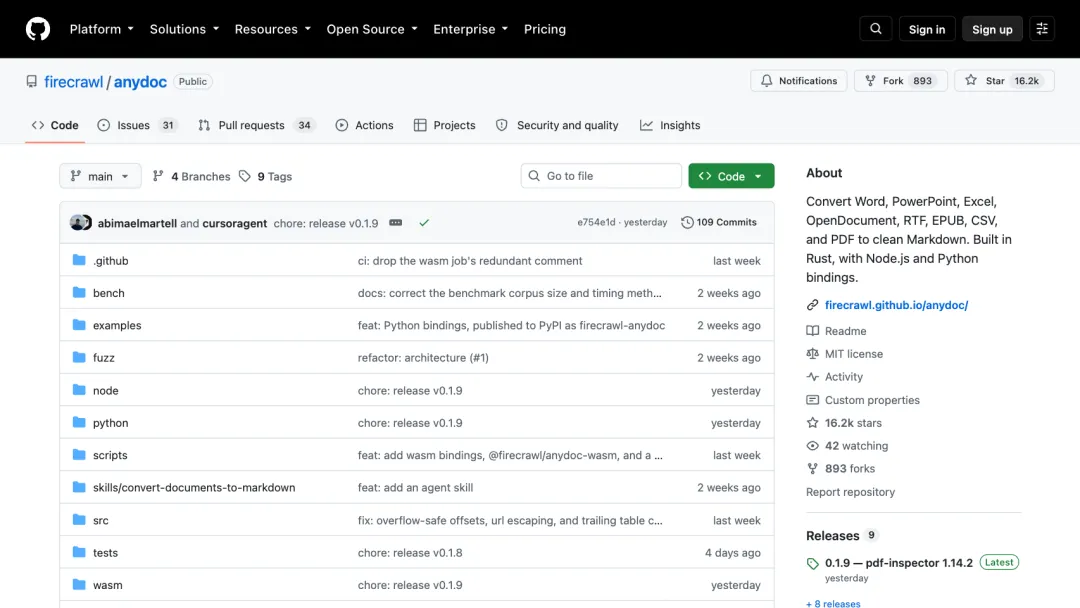Open the anydoc repository name link

pos(141,81)
